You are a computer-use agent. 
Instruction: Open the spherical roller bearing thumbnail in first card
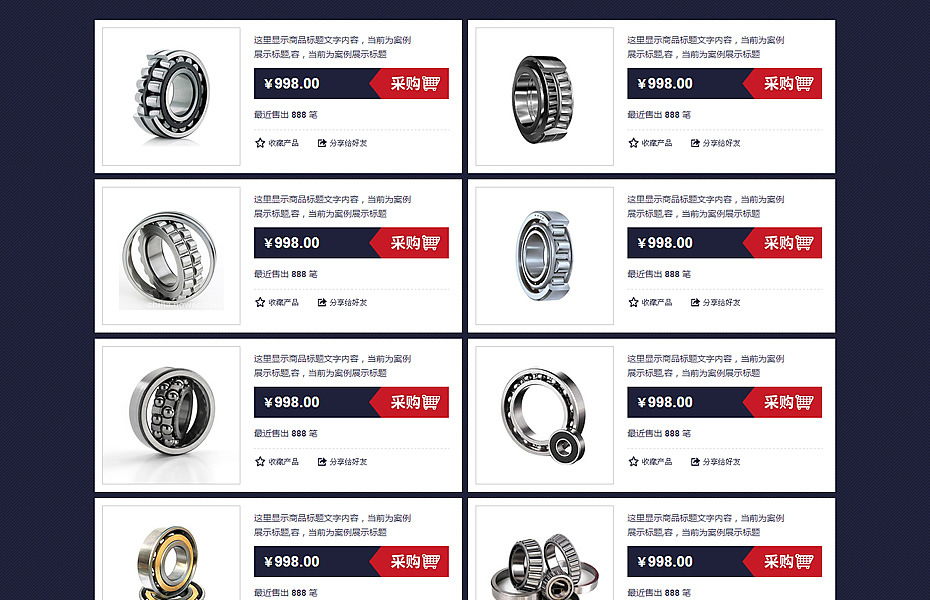click(171, 97)
